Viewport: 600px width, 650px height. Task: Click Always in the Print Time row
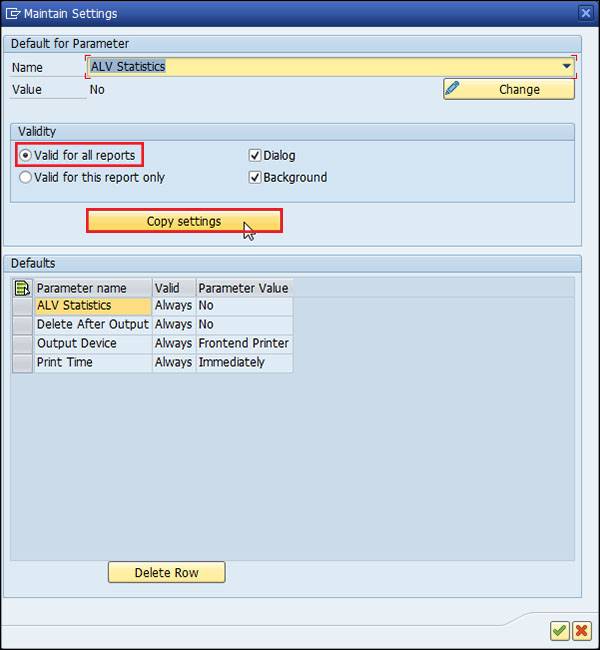[174, 363]
